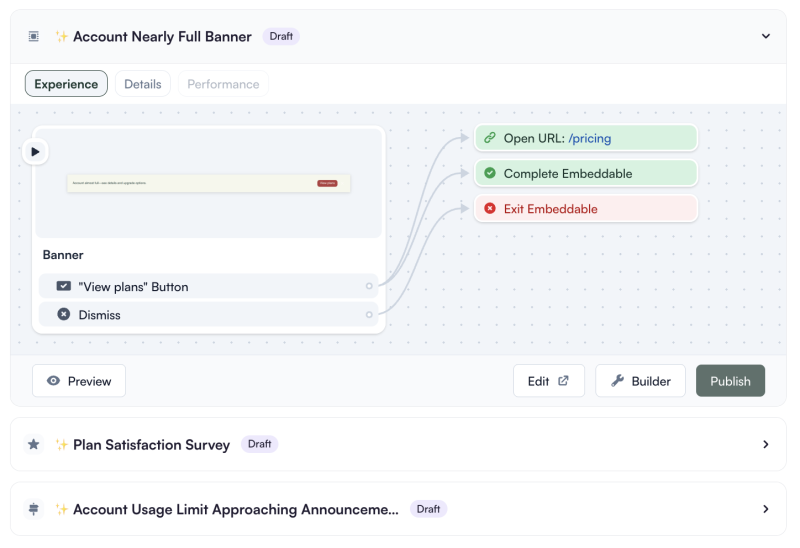Click the sparkle icon next to Account Usage Limit Approaching
800x548 pixels.
click(x=62, y=509)
